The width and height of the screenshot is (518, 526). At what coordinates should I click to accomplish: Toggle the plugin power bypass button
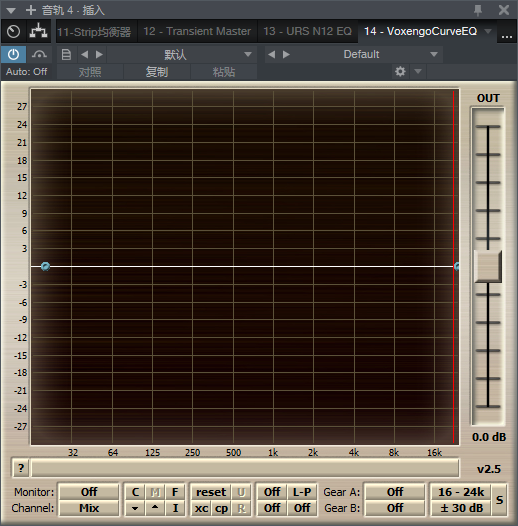click(13, 54)
